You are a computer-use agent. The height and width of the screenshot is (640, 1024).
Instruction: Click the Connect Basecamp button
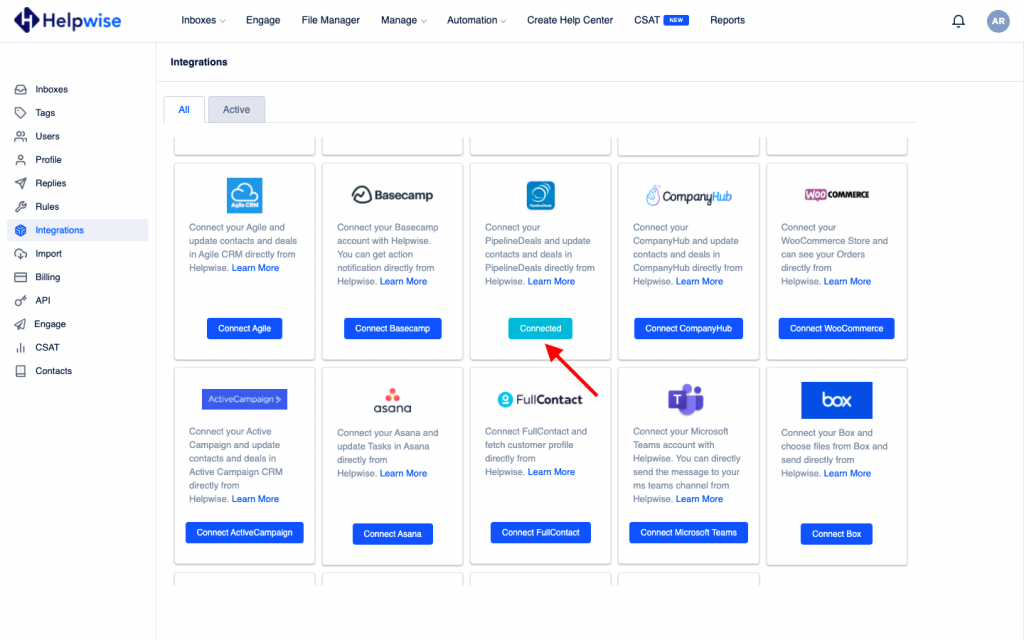point(392,328)
